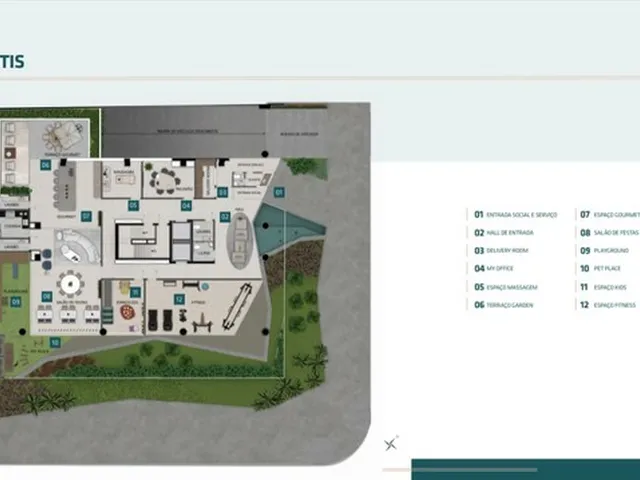Select marker 10 near the pet place
The width and height of the screenshot is (640, 480).
pyautogui.click(x=55, y=342)
